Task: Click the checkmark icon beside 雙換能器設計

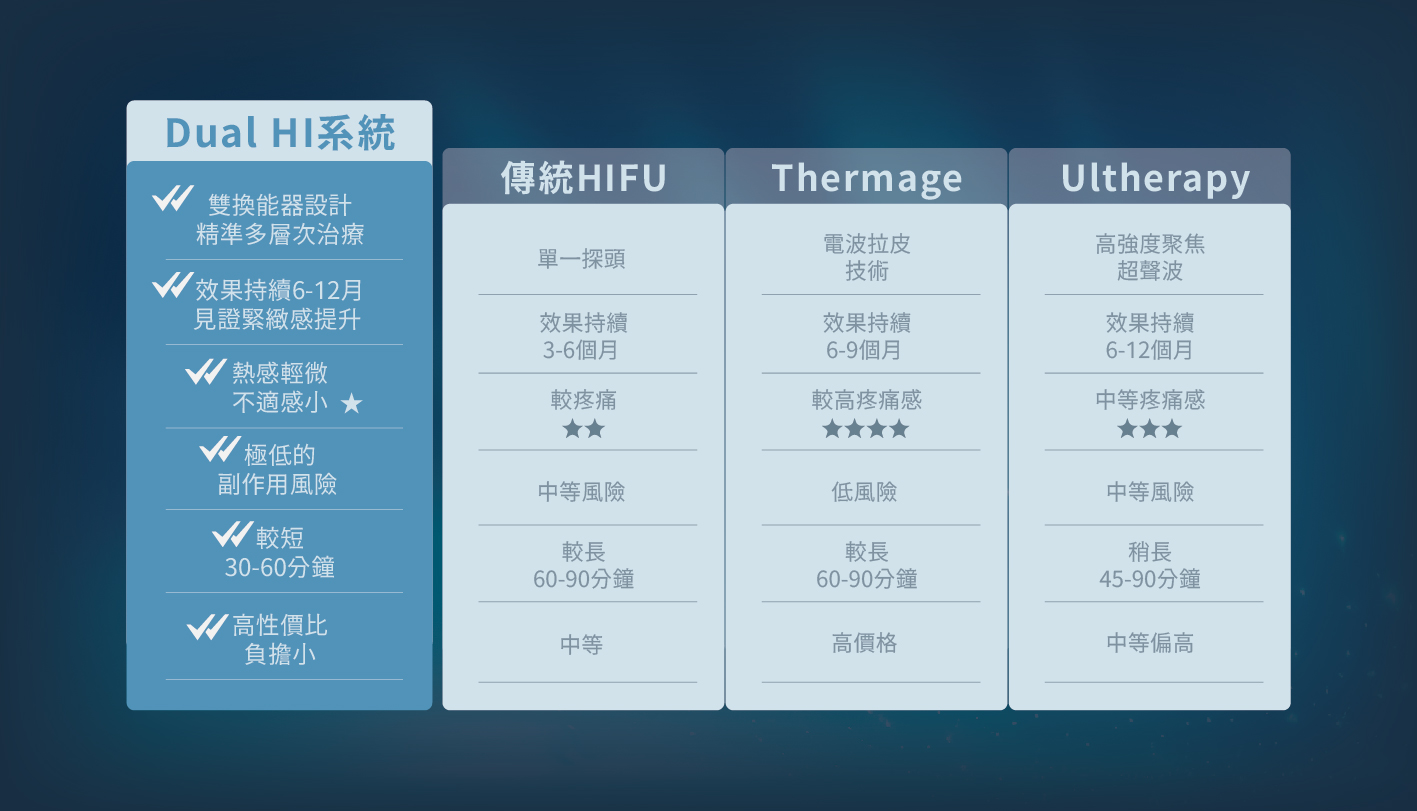Action: pyautogui.click(x=172, y=199)
